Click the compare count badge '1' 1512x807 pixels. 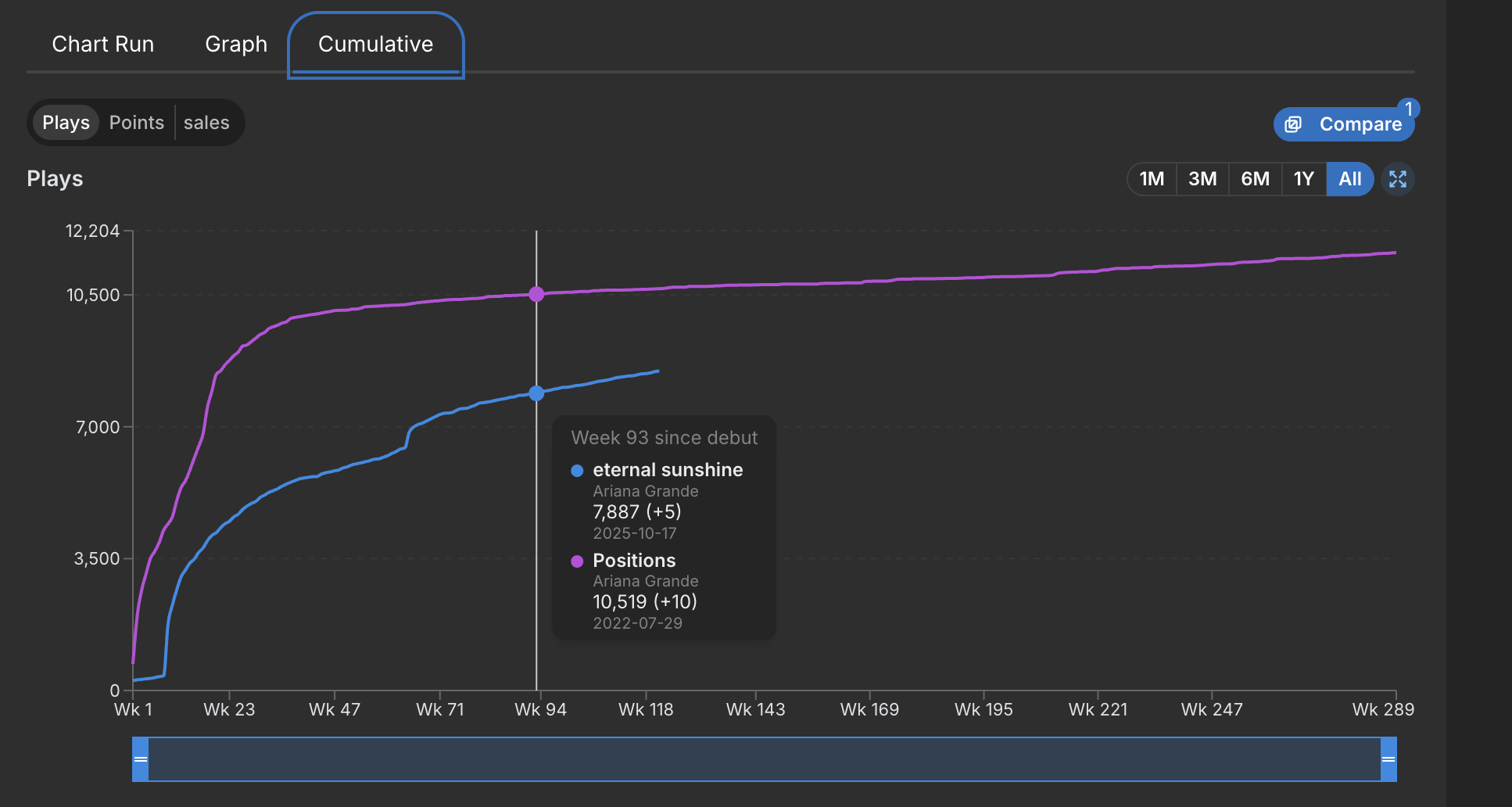point(1409,109)
